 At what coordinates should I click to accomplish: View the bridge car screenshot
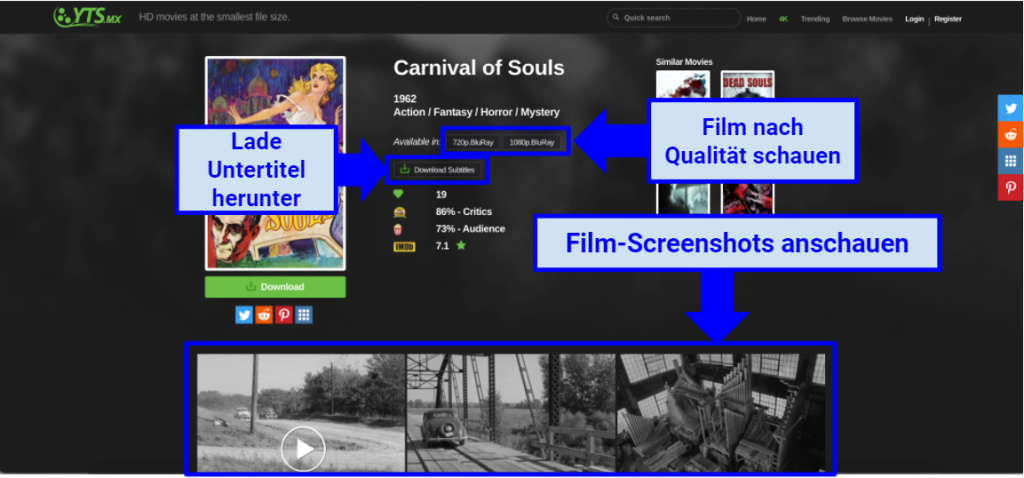(511, 413)
